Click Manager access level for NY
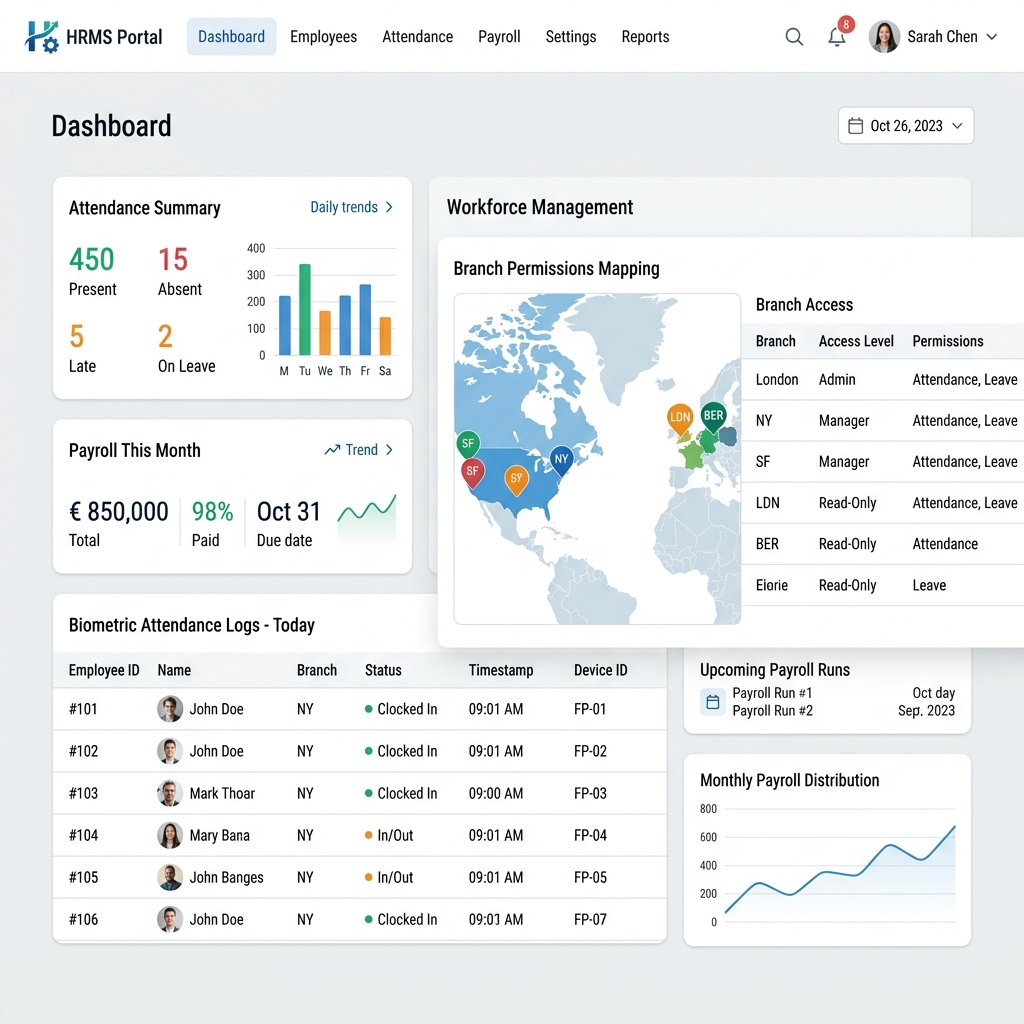The image size is (1024, 1024). pos(844,421)
